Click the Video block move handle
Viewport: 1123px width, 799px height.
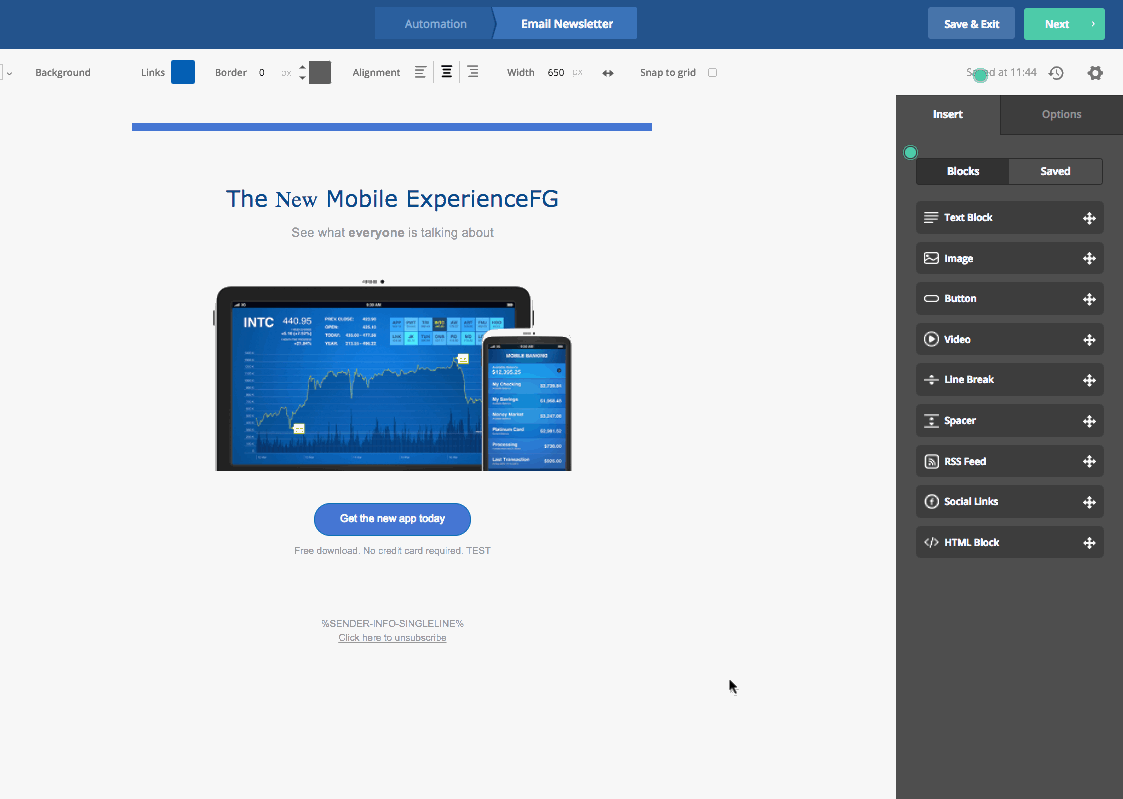[x=1089, y=340]
